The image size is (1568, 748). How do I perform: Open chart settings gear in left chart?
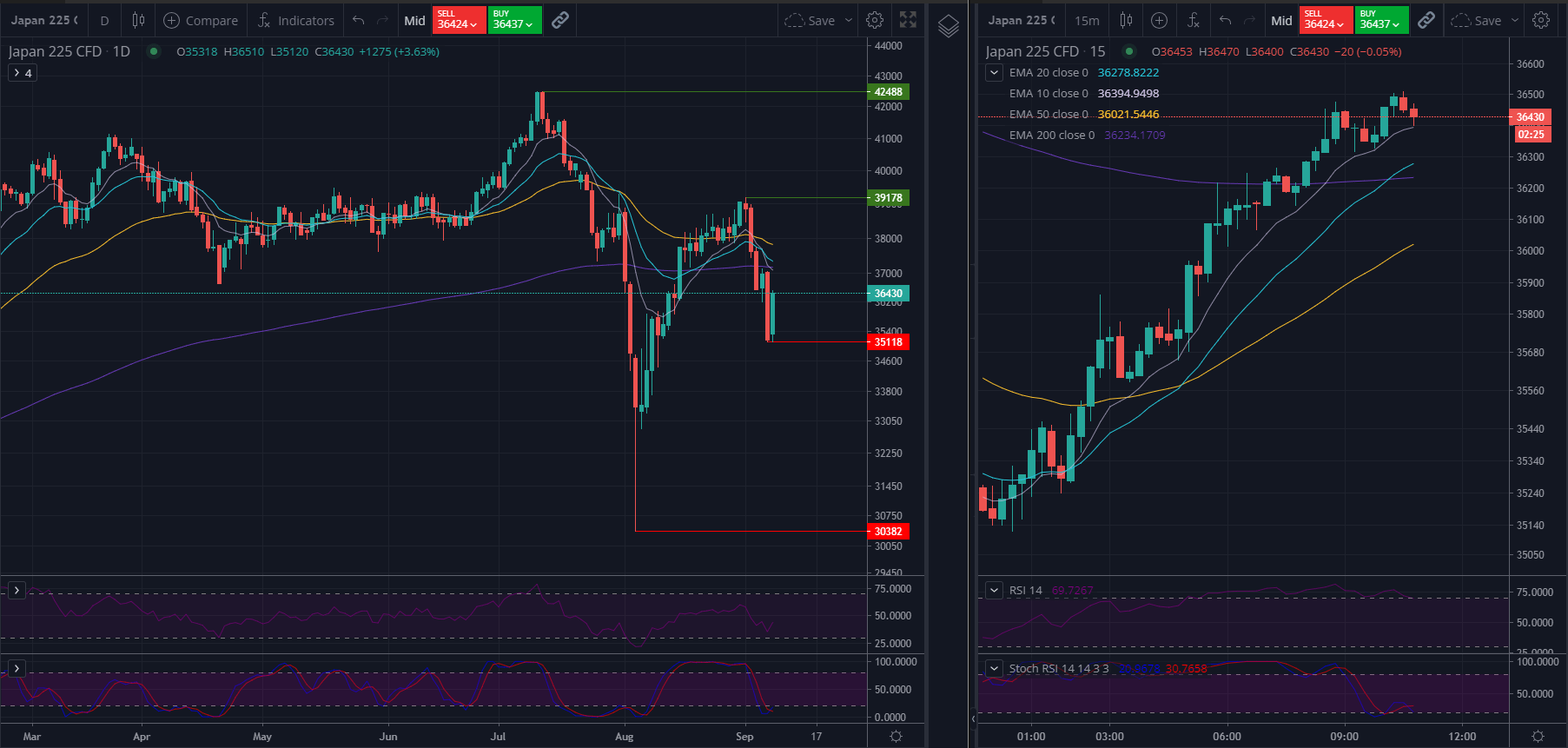point(875,20)
